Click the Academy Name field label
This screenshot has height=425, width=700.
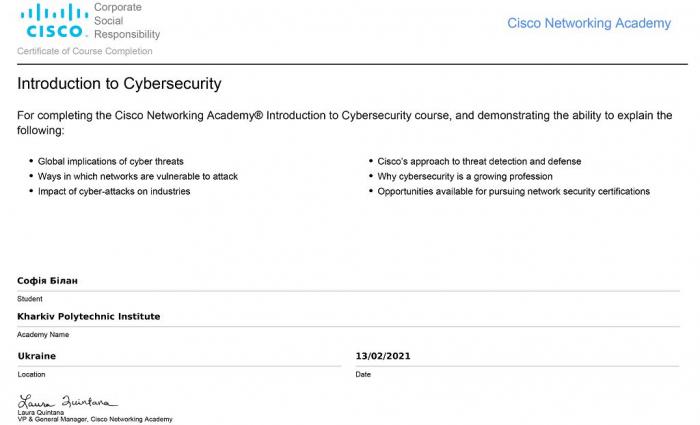pos(43,334)
